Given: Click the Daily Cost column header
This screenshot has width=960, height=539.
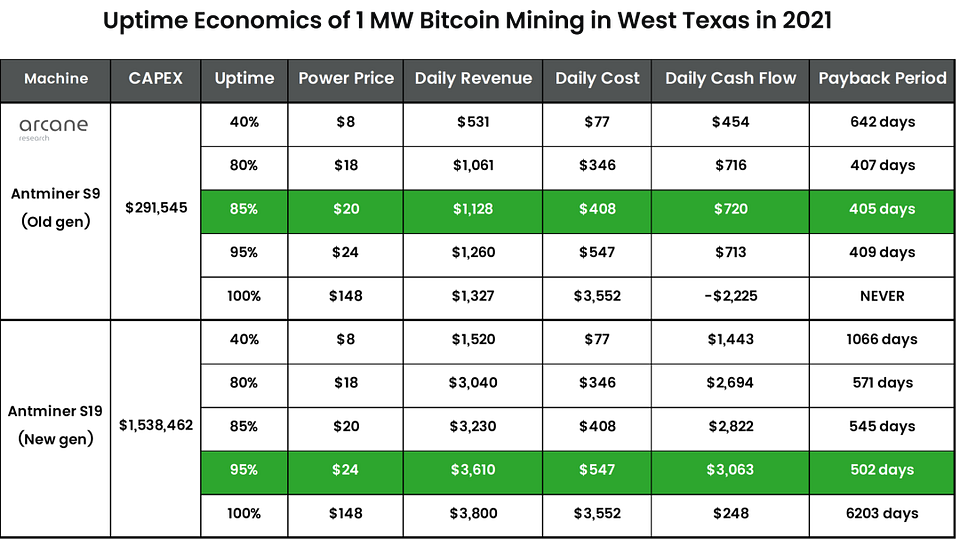Looking at the screenshot, I should click(x=597, y=80).
